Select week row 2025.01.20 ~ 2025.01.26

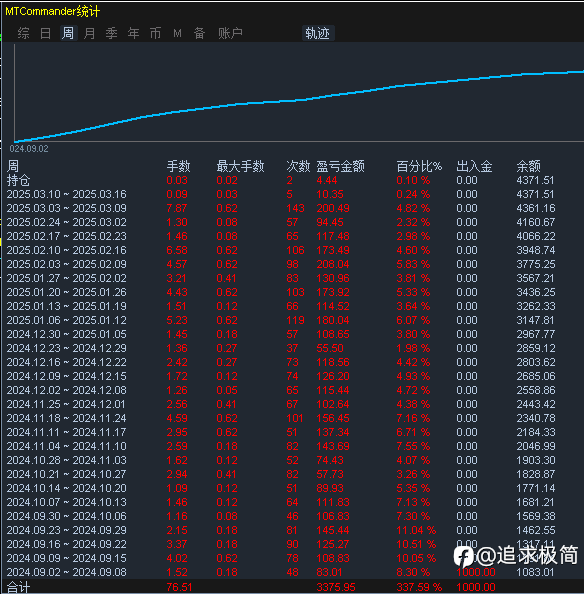tap(292, 292)
